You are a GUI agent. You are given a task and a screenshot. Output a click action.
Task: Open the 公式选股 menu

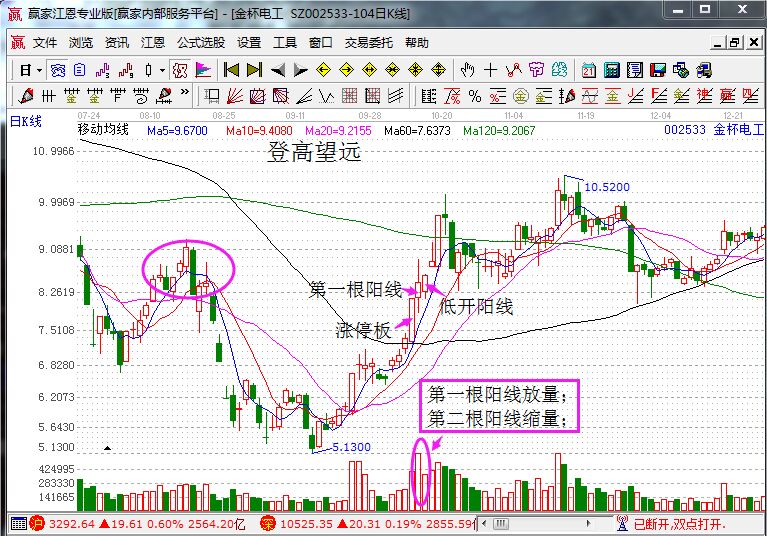pos(200,43)
